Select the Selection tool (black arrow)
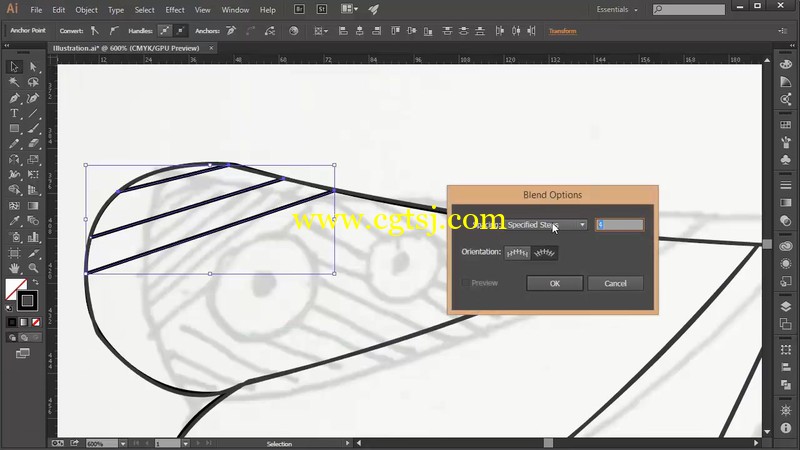Screen dimensions: 800x450 [14, 66]
